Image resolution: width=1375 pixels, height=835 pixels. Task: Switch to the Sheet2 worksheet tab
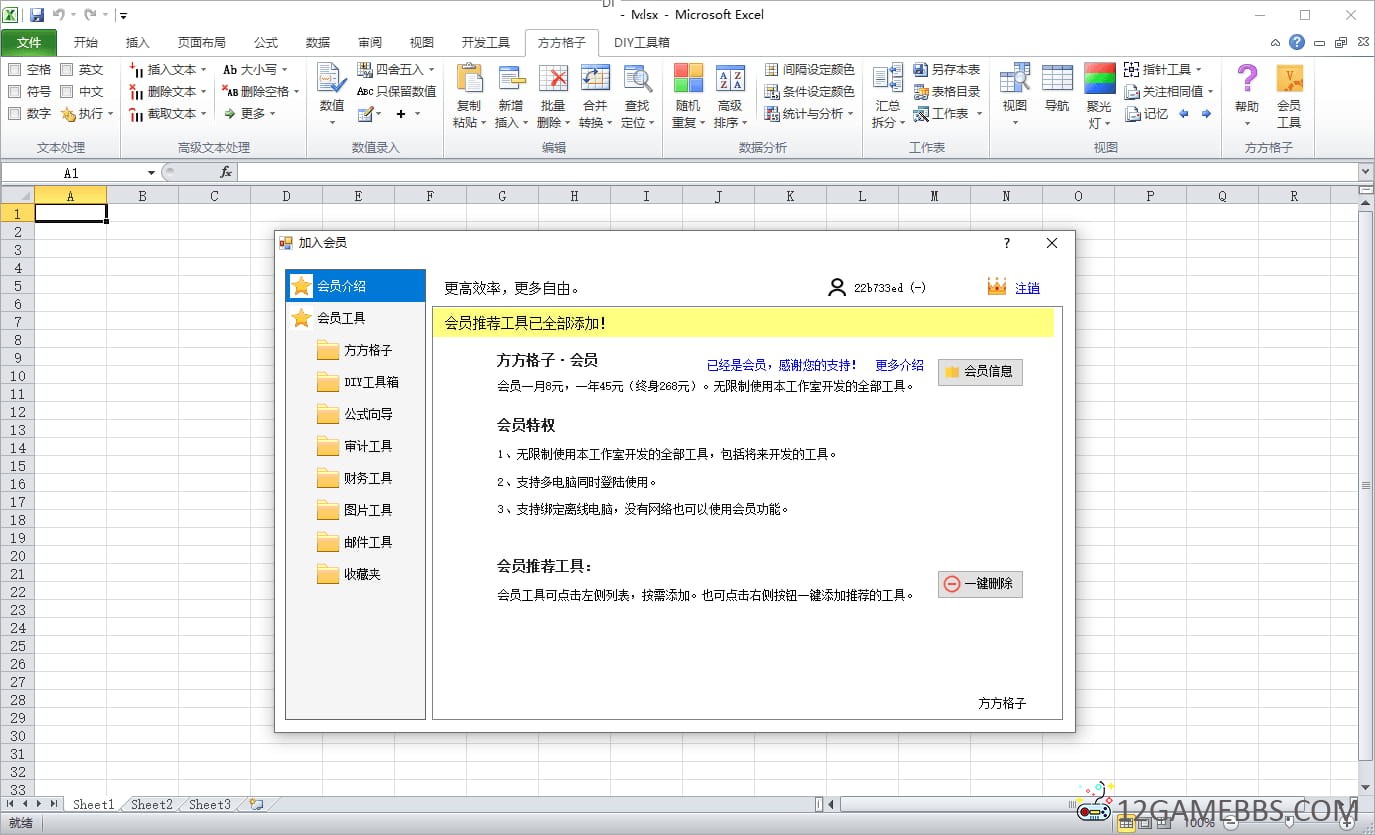(152, 804)
